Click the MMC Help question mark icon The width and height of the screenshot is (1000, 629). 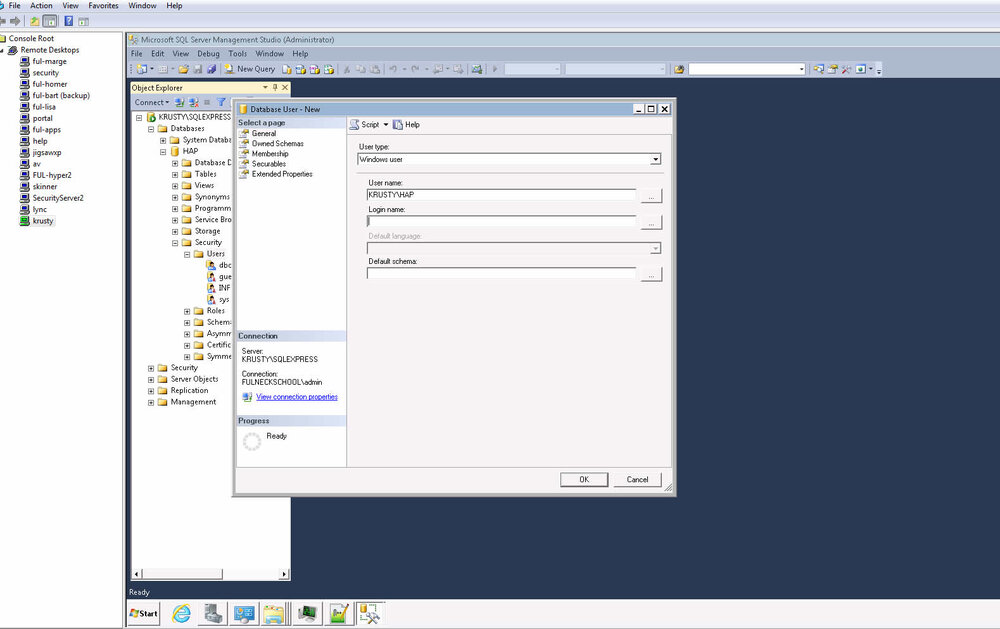68,21
